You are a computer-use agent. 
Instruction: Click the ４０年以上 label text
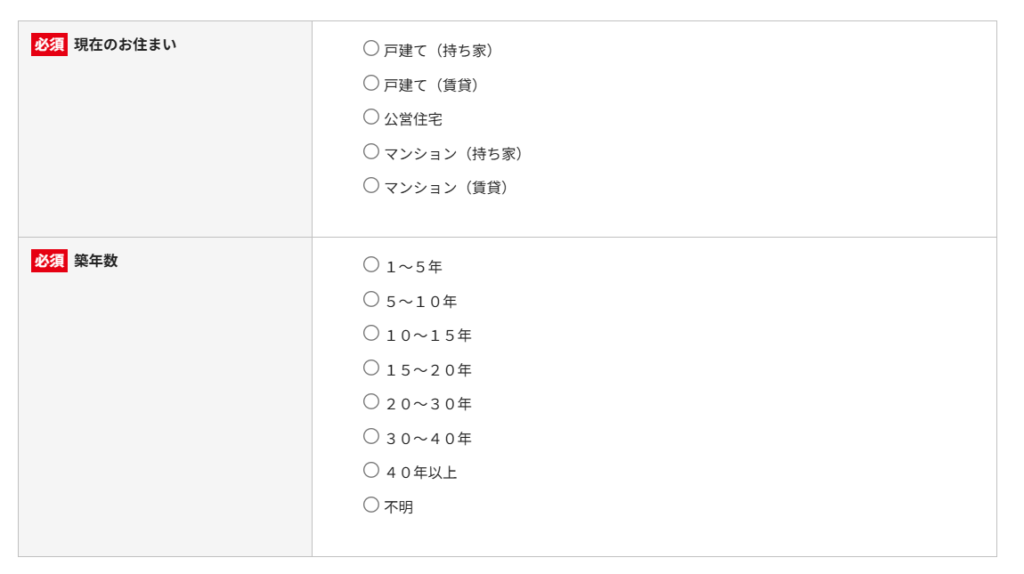coord(421,472)
